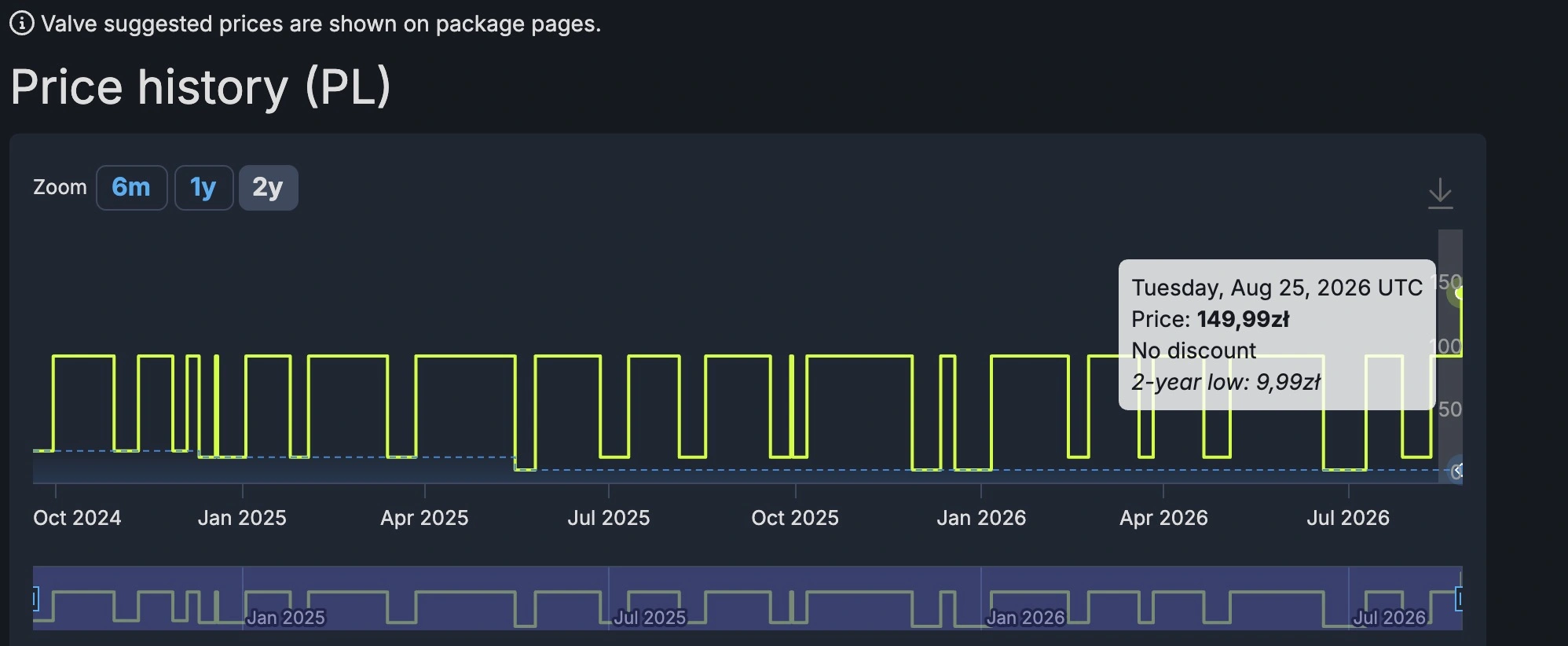
Task: Click the green highlighted point on the price line
Action: click(1458, 294)
